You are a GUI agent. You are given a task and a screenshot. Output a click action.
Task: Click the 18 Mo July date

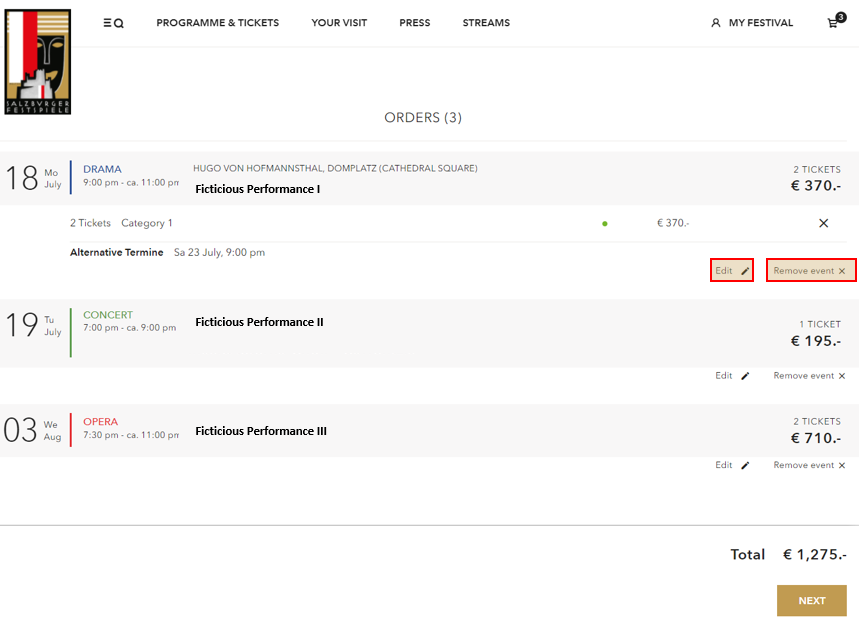tap(33, 178)
